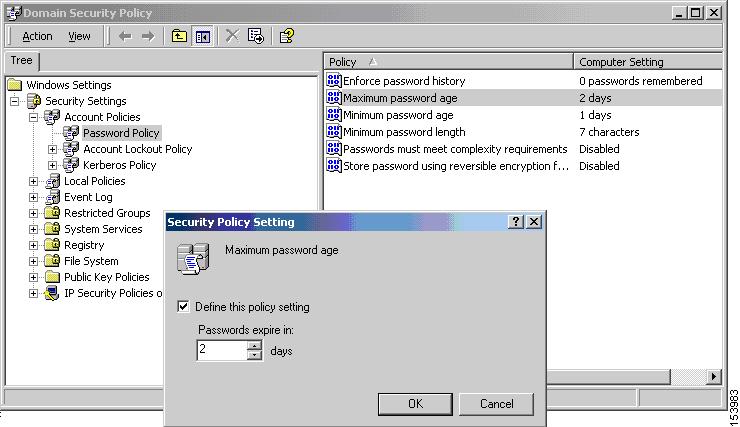Click the "0 passwords remembered" setting value

pos(640,81)
